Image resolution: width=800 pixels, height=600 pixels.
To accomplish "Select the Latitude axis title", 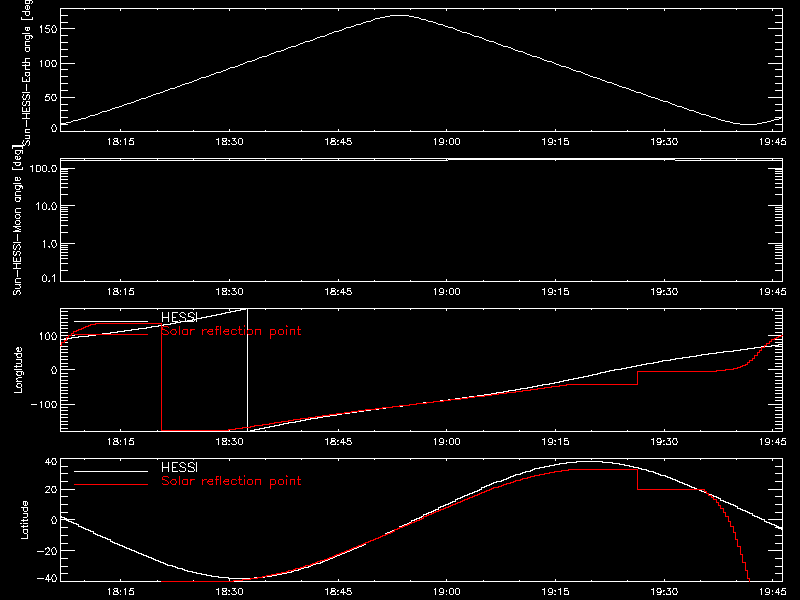I will (24, 520).
